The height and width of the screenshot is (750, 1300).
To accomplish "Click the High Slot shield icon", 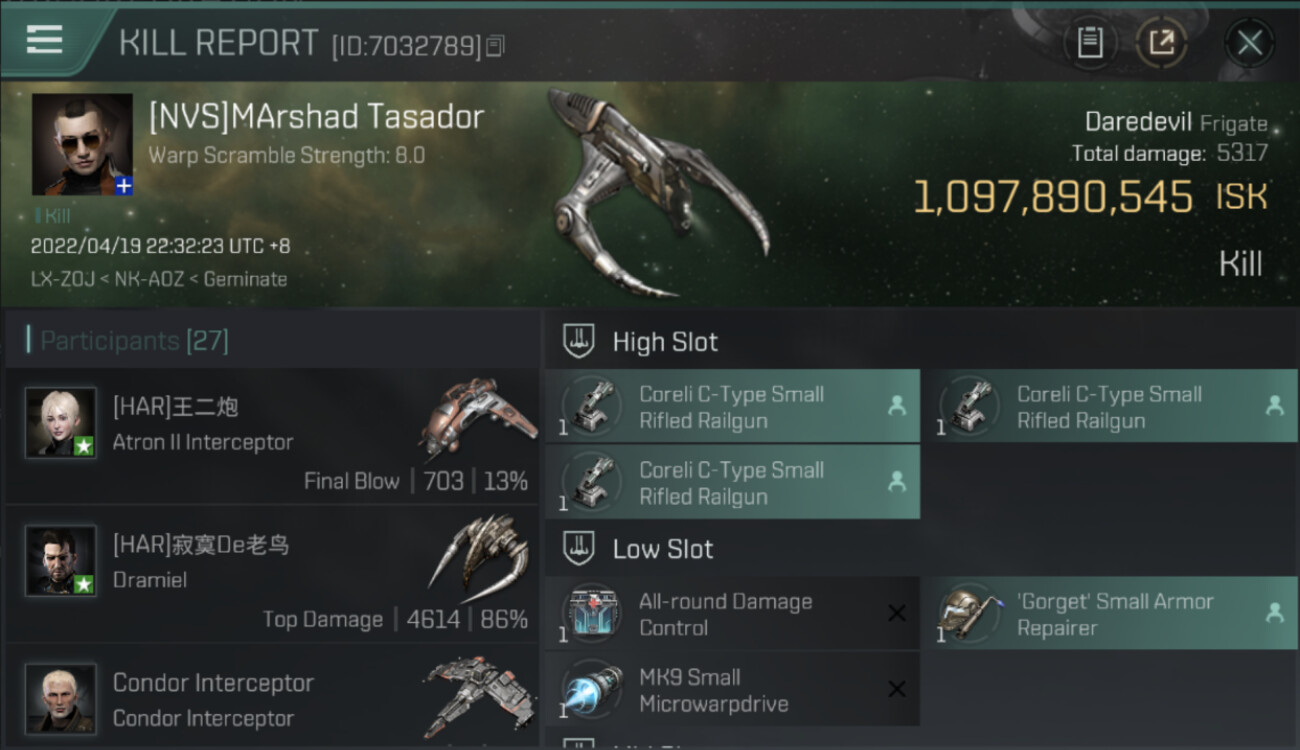I will click(x=578, y=341).
